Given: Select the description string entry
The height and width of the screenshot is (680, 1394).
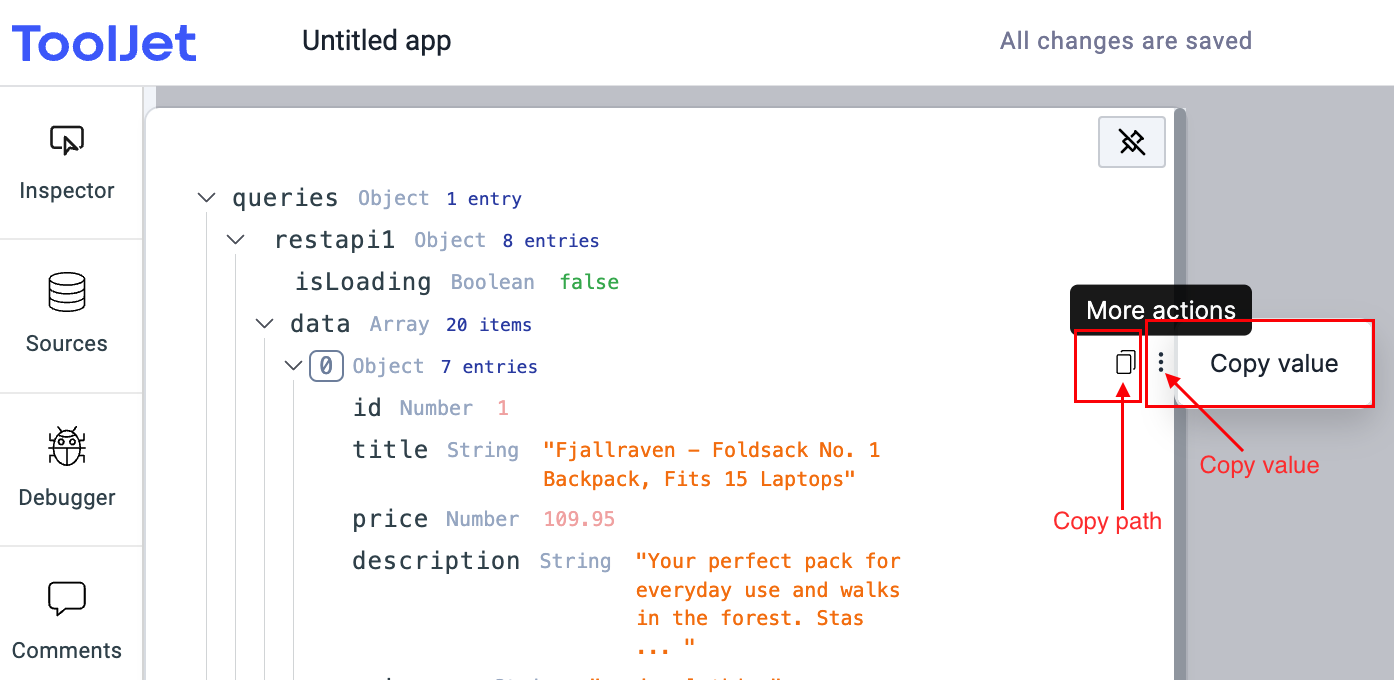Looking at the screenshot, I should coord(435,561).
